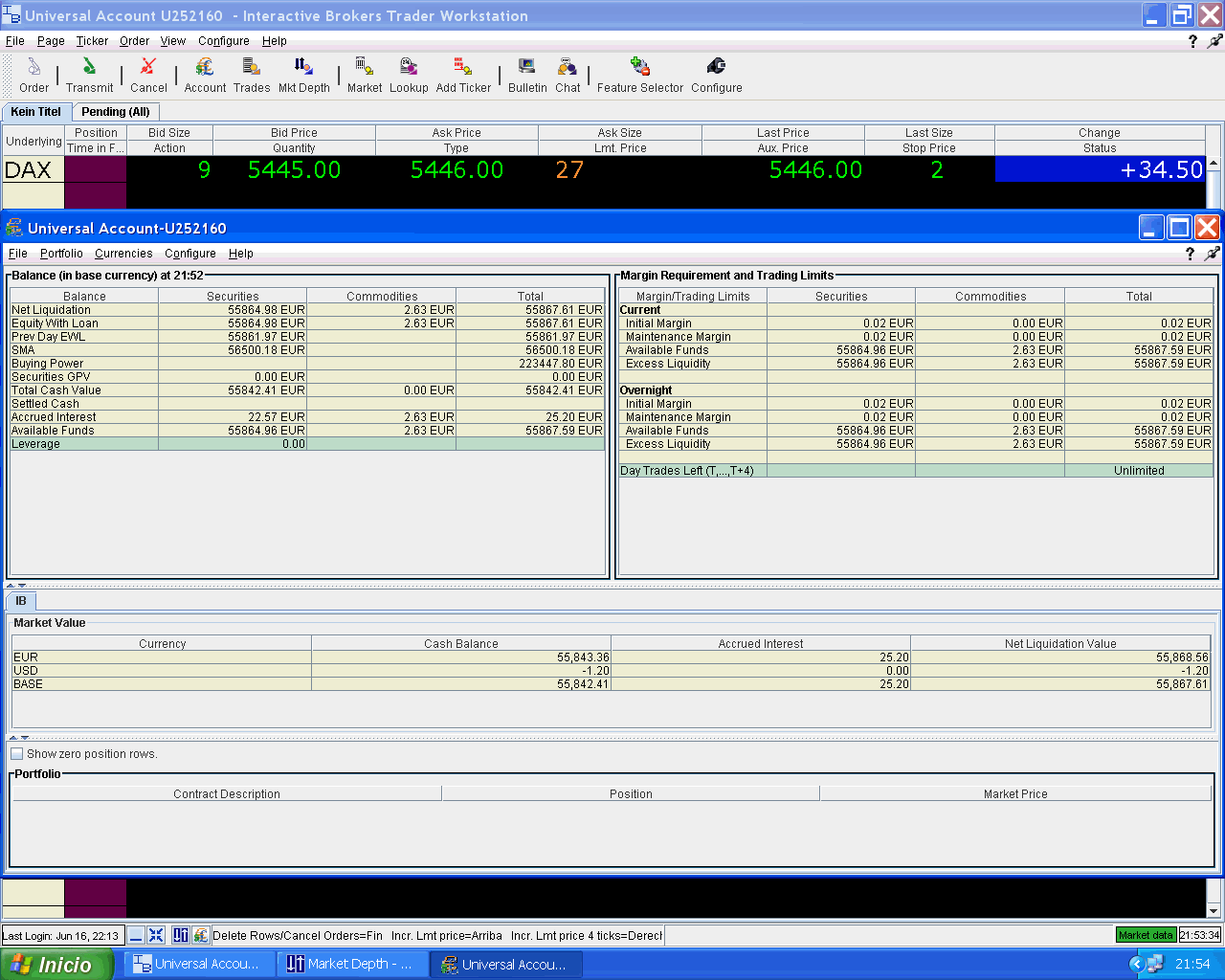Click the Net Liquidation row label
Image resolution: width=1225 pixels, height=980 pixels.
coord(51,310)
